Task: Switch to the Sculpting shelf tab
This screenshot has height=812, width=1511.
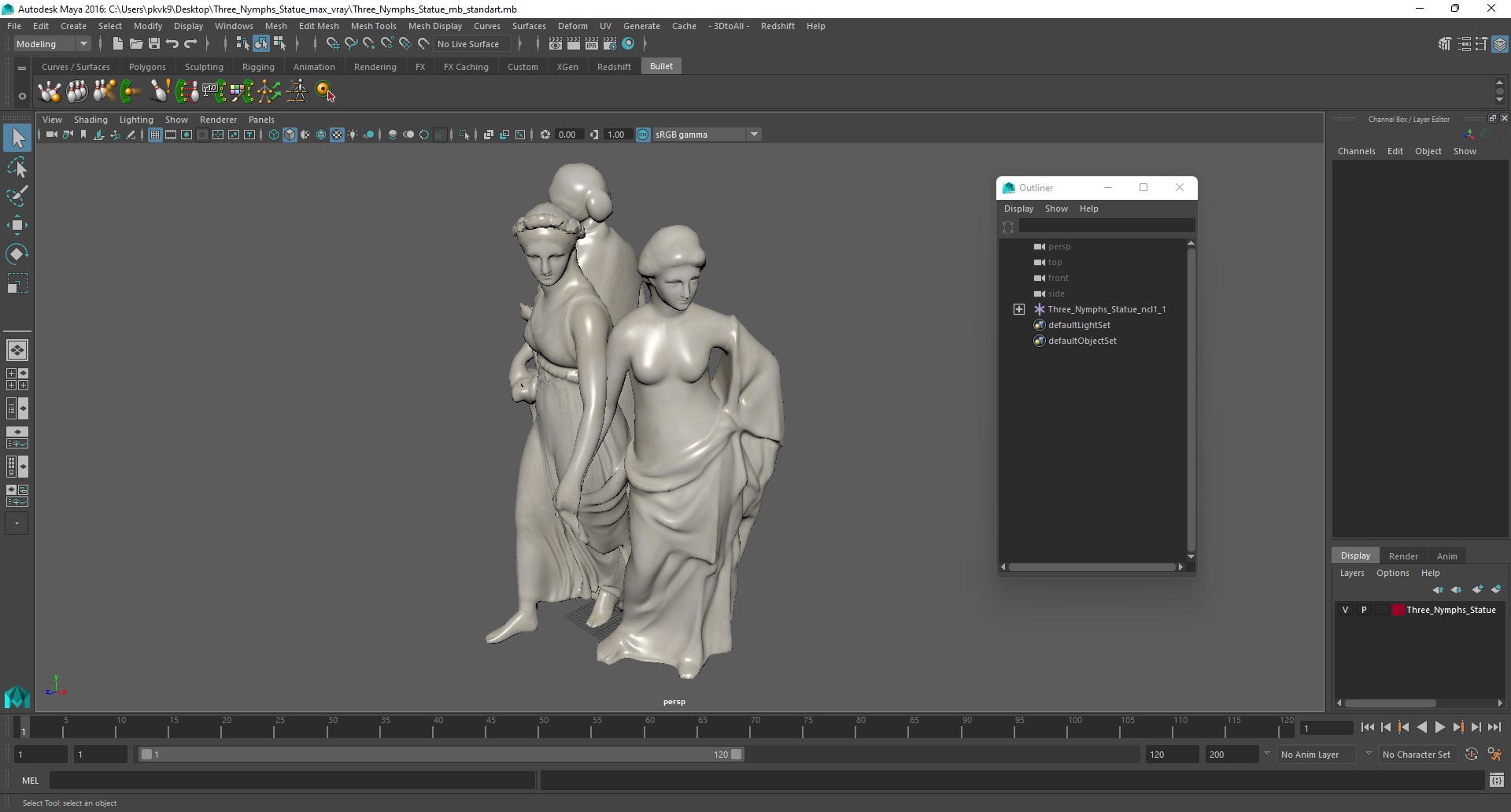Action: pyautogui.click(x=204, y=67)
